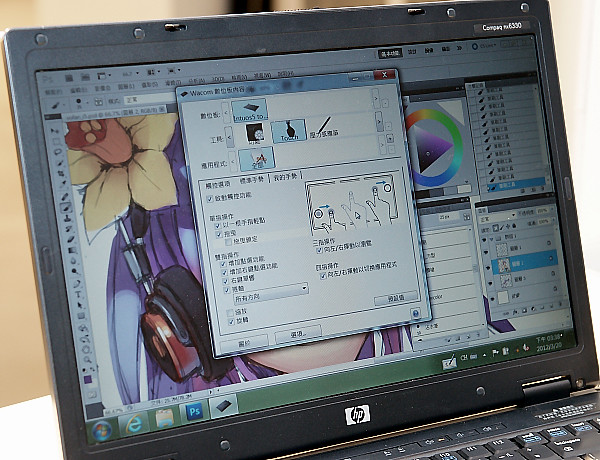Screen dimensions: 600x460
Task: Toggle the Brush panel icon in options bar
Action: click(98, 102)
